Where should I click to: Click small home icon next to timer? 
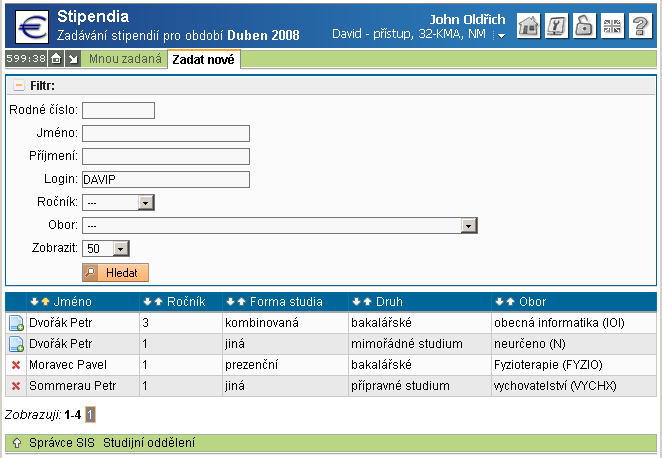coord(56,60)
